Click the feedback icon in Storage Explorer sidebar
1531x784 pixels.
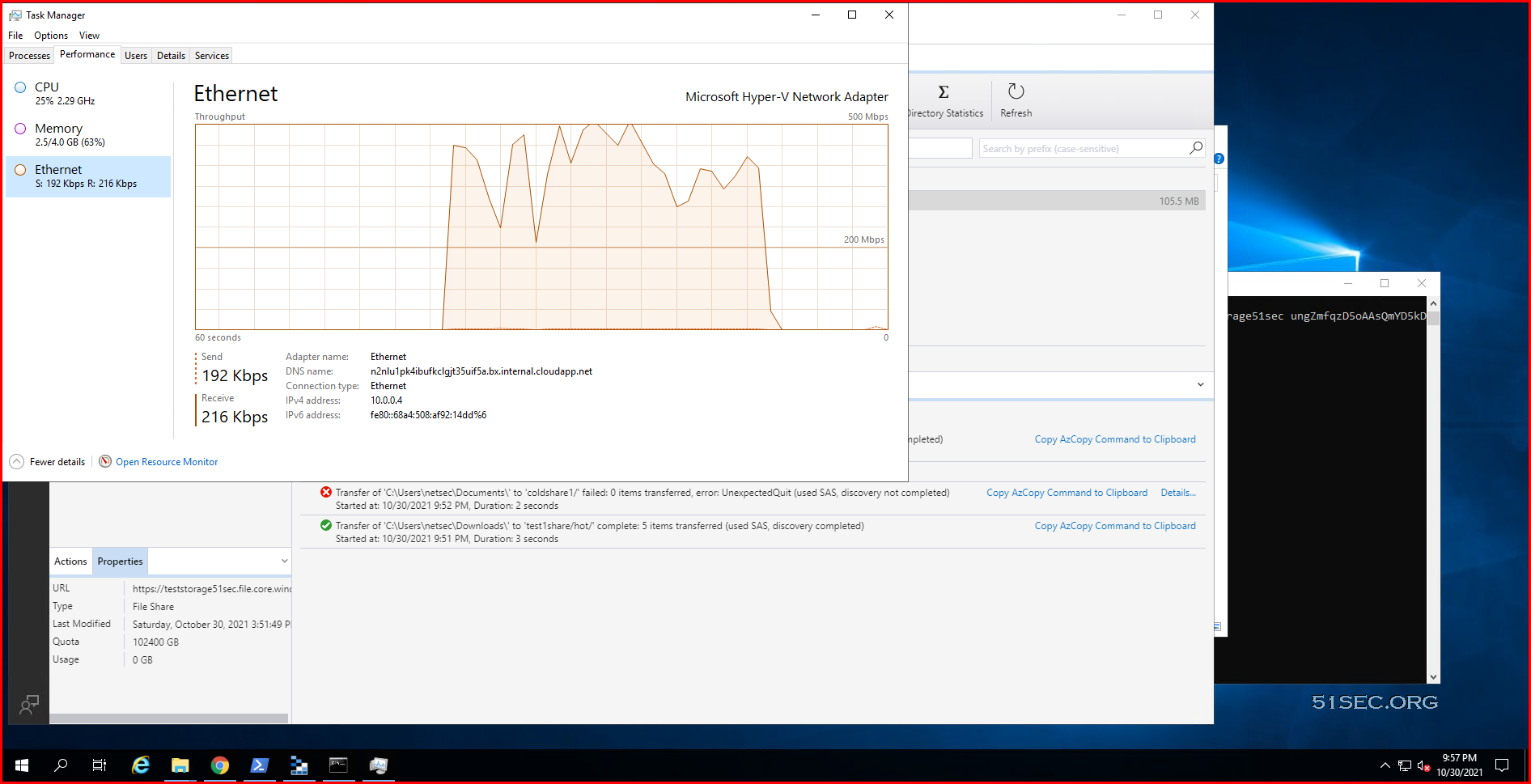coord(29,705)
